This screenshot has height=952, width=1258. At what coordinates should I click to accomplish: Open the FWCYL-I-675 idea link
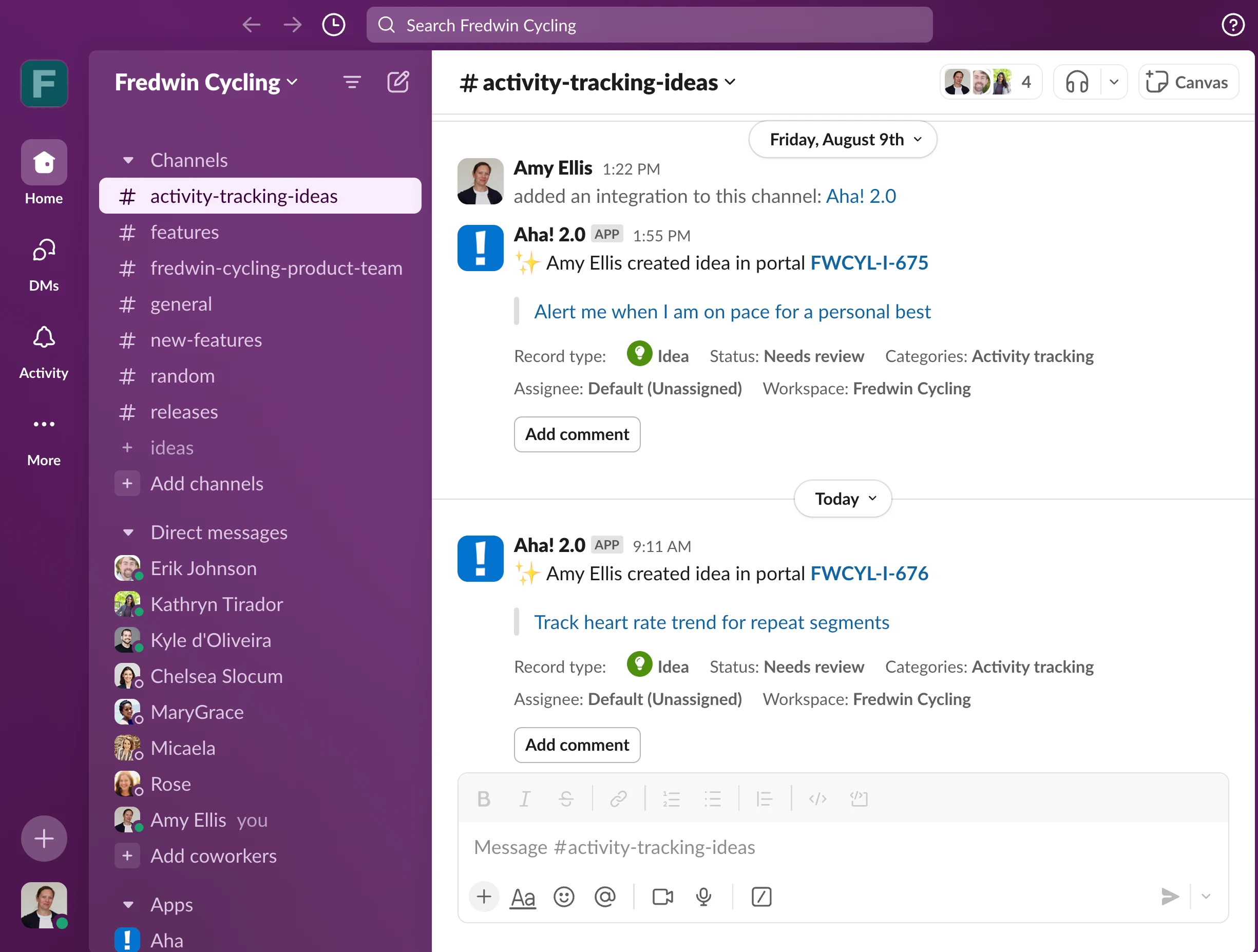pos(868,263)
